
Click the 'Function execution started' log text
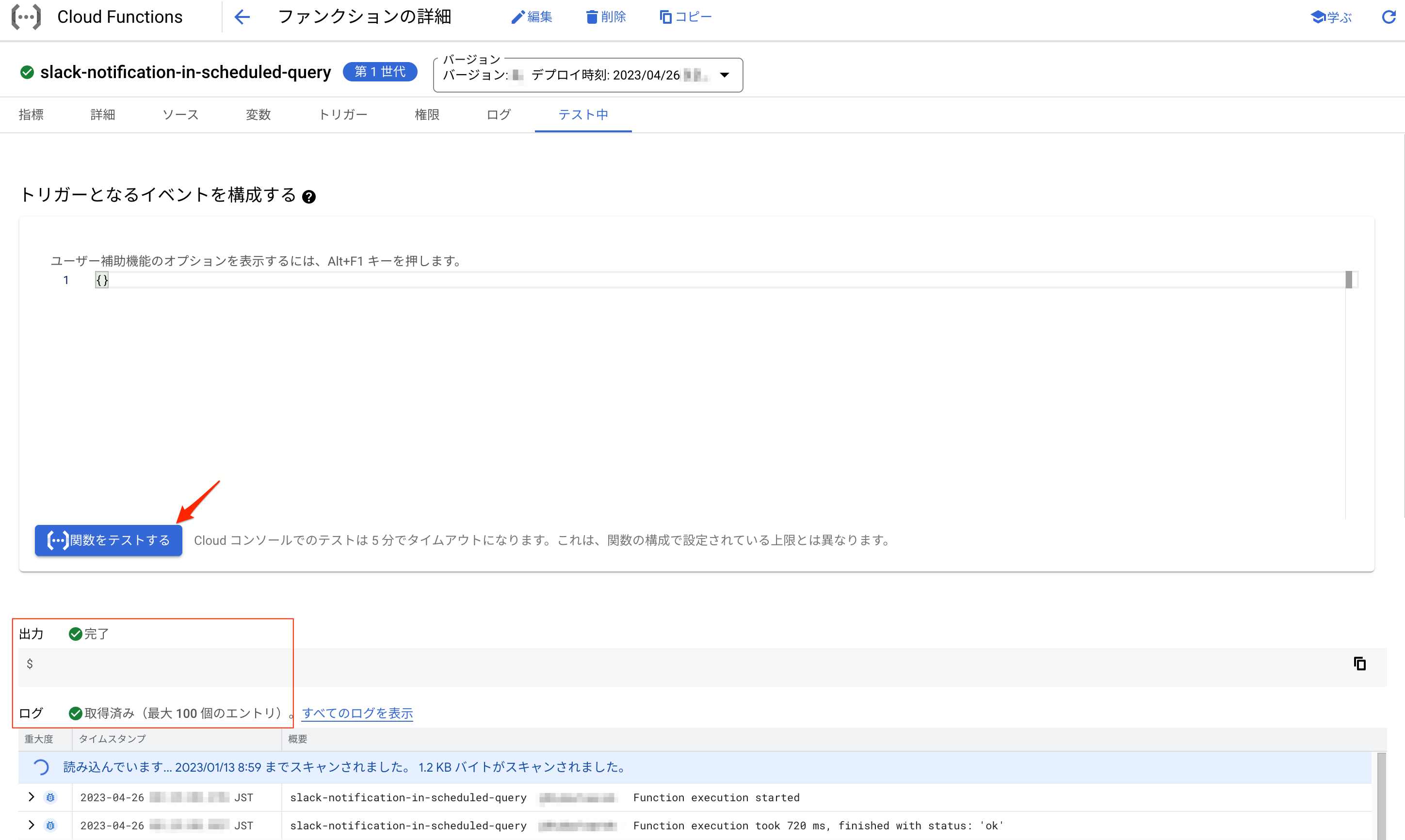click(x=716, y=797)
